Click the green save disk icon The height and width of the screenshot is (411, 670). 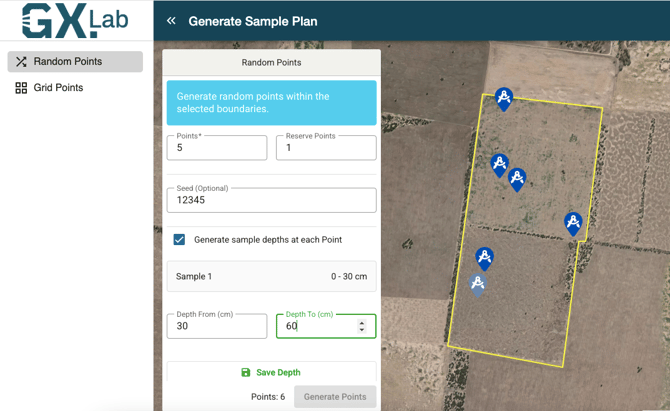pos(246,372)
